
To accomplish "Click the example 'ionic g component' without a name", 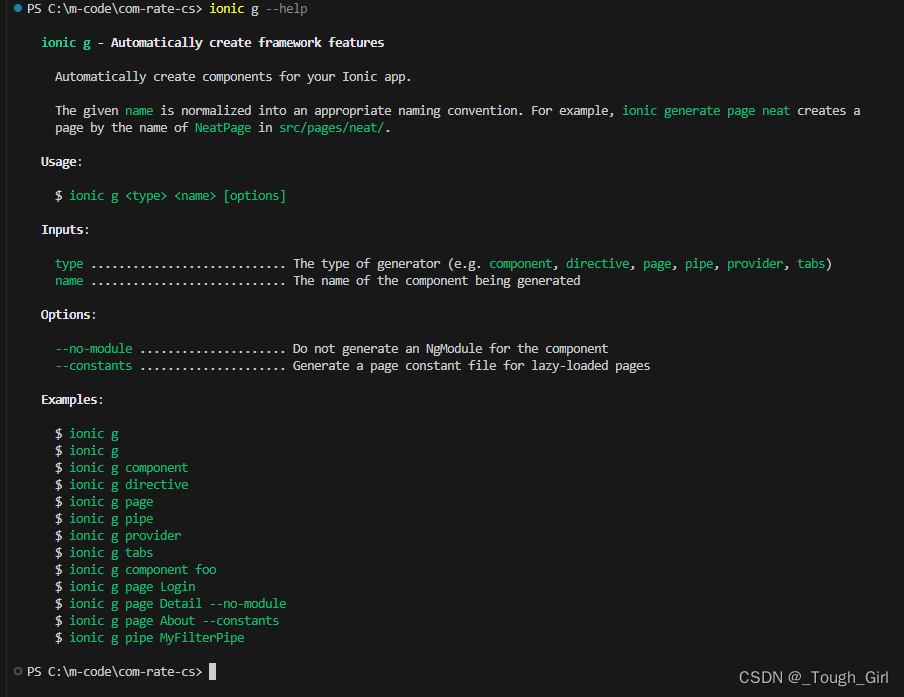I will point(128,468).
